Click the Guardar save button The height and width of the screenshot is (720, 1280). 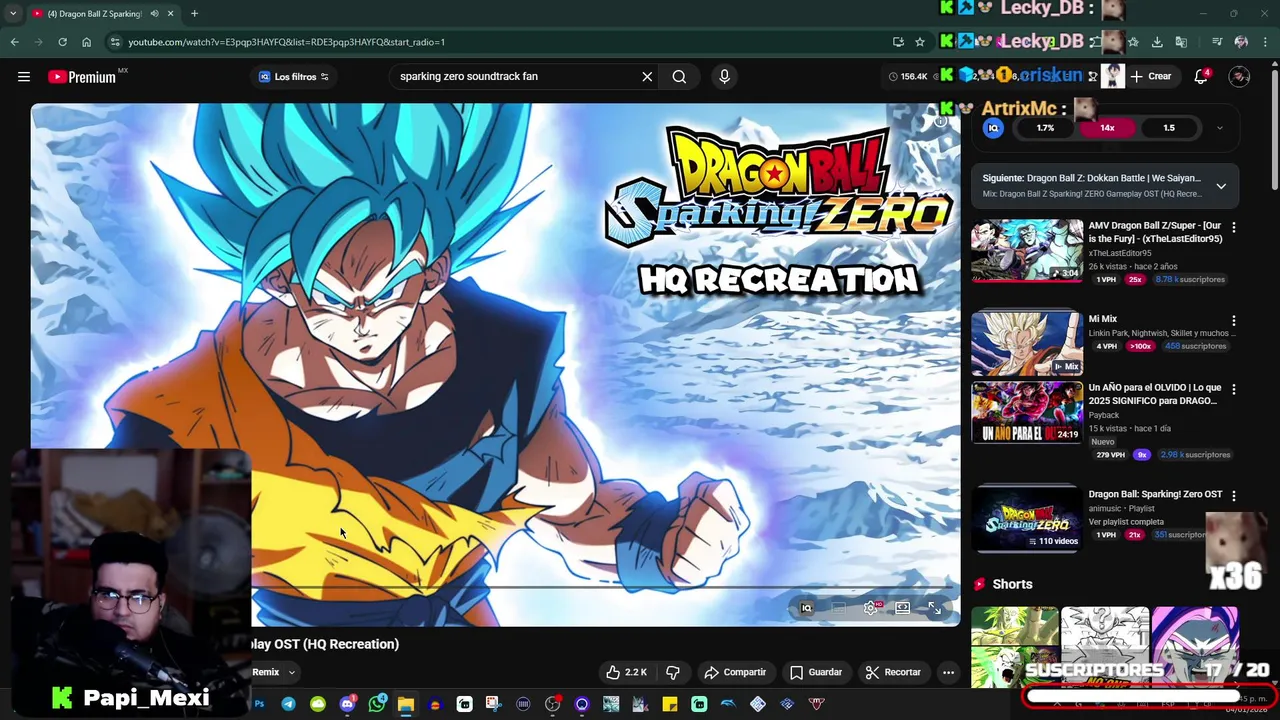pos(816,672)
